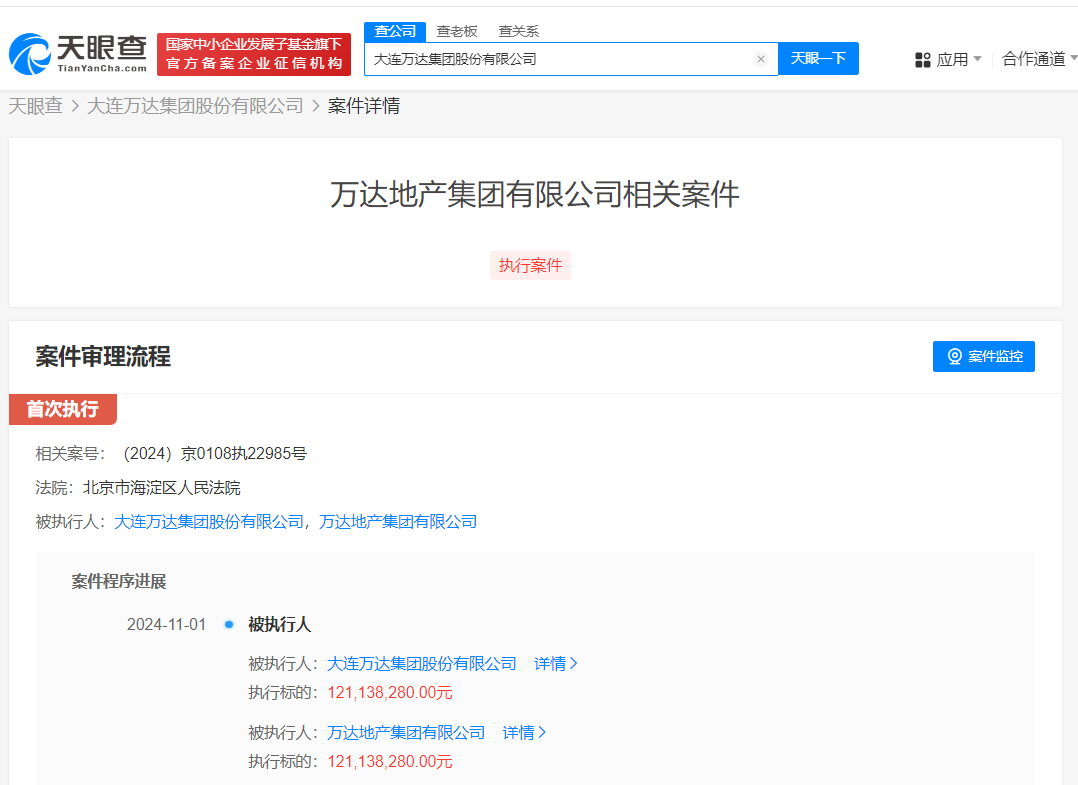Click the 执行案件 tag

(x=530, y=266)
